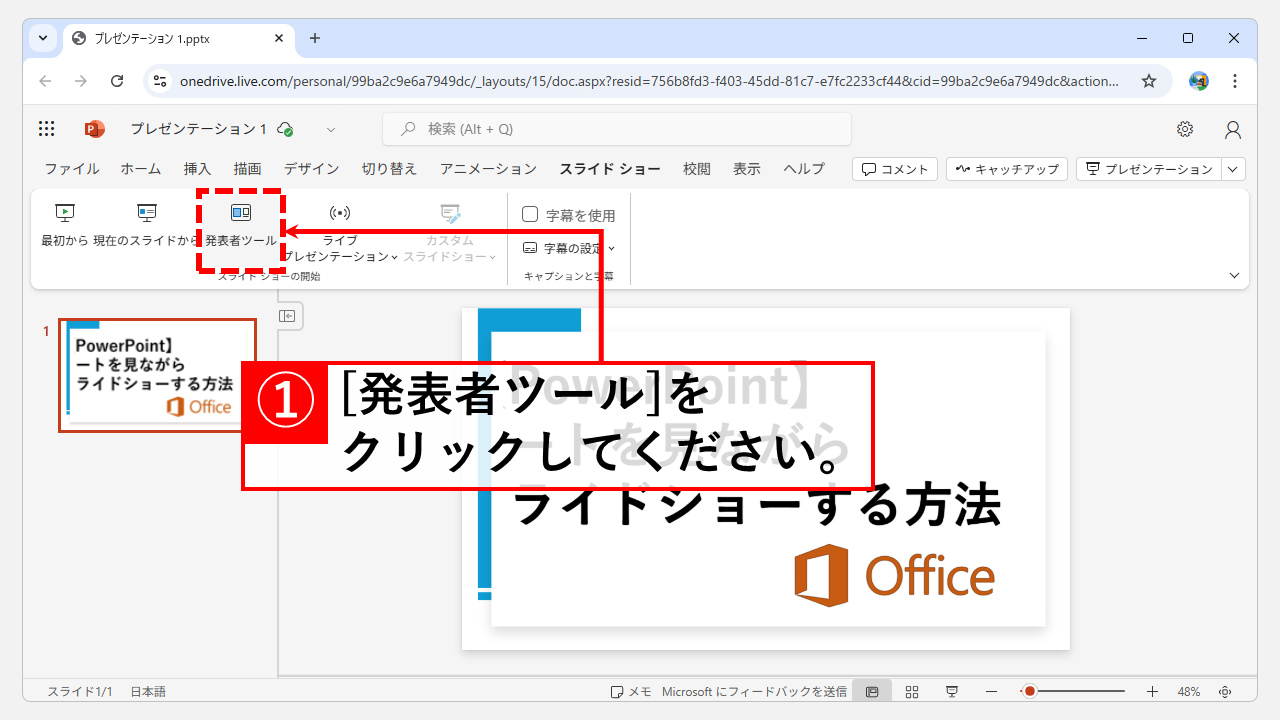
Task: Click the zoom slider handle
Action: click(1029, 692)
